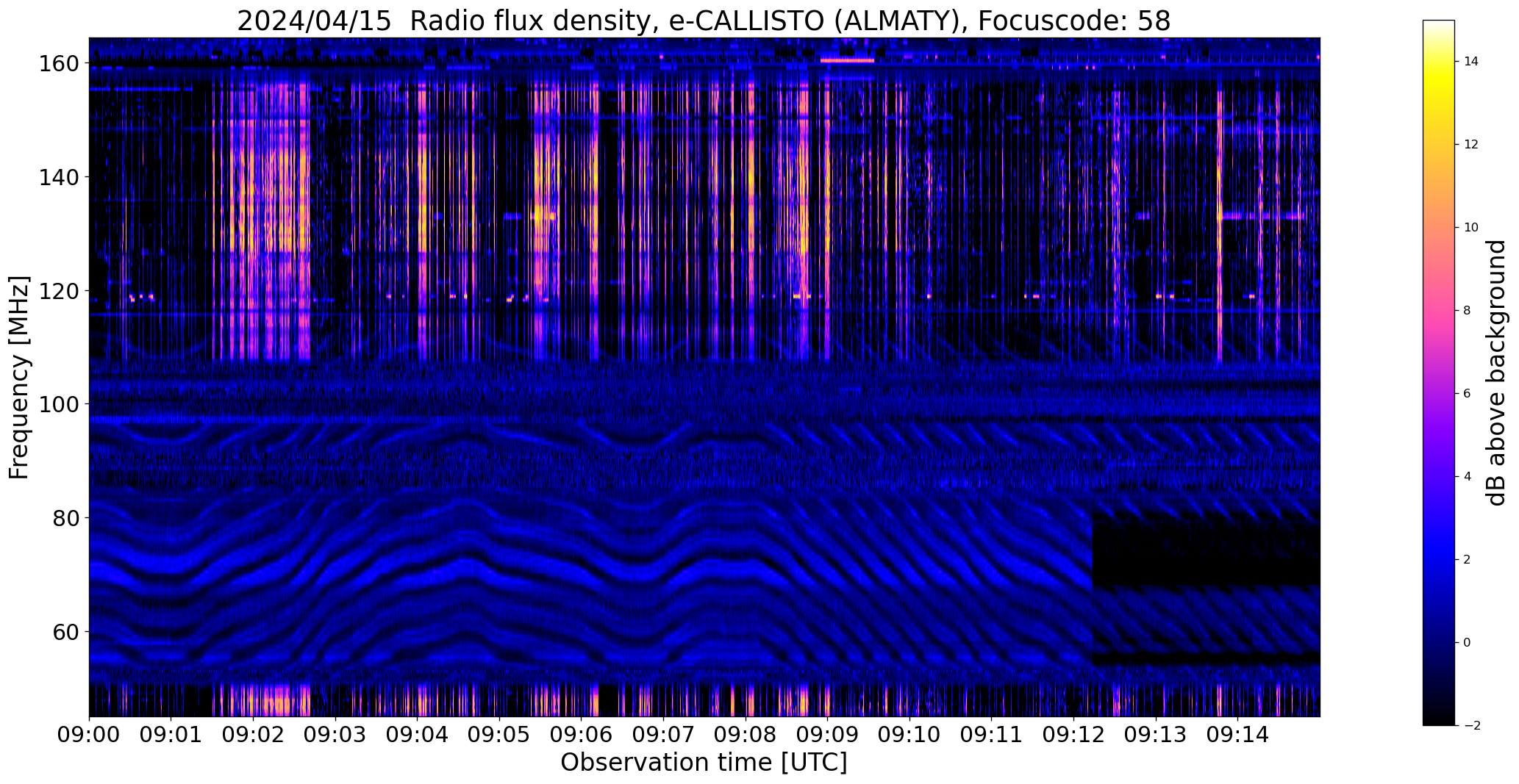Click the 09:10 time tick label
Image resolution: width=1519 pixels, height=784 pixels.
click(x=909, y=735)
